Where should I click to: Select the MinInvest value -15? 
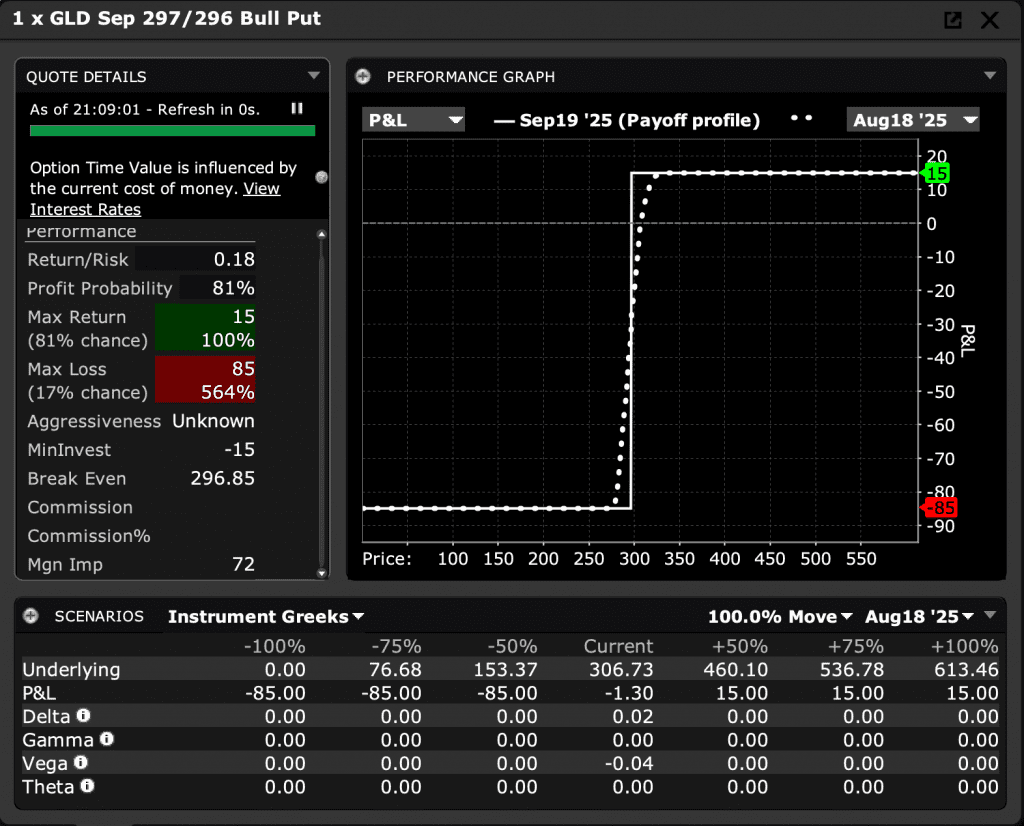tap(240, 450)
